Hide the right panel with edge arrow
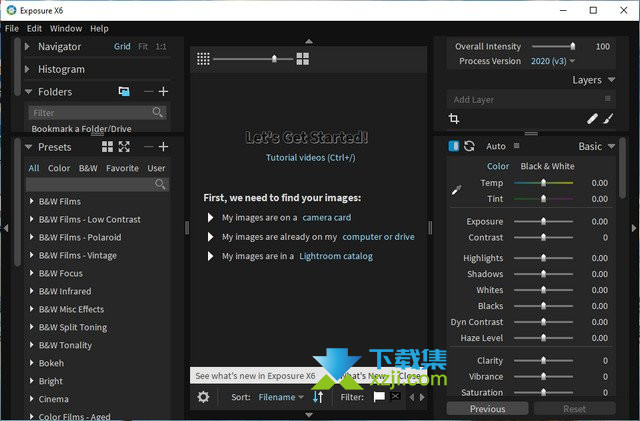The height and width of the screenshot is (421, 640). click(634, 228)
